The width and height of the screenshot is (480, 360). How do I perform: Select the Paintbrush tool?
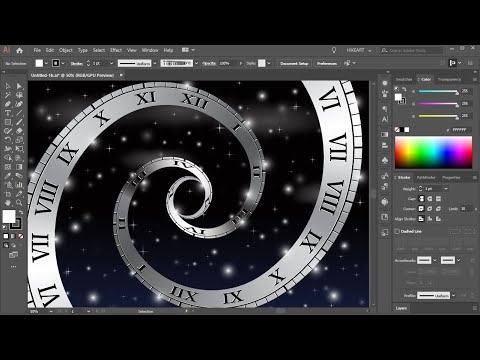19,122
